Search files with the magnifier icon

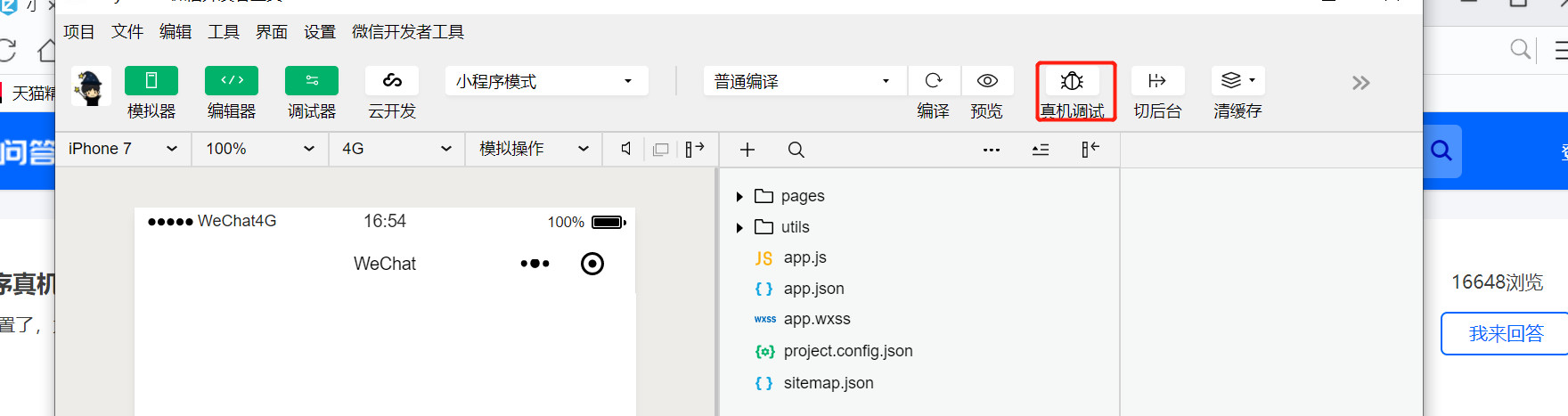pos(796,150)
